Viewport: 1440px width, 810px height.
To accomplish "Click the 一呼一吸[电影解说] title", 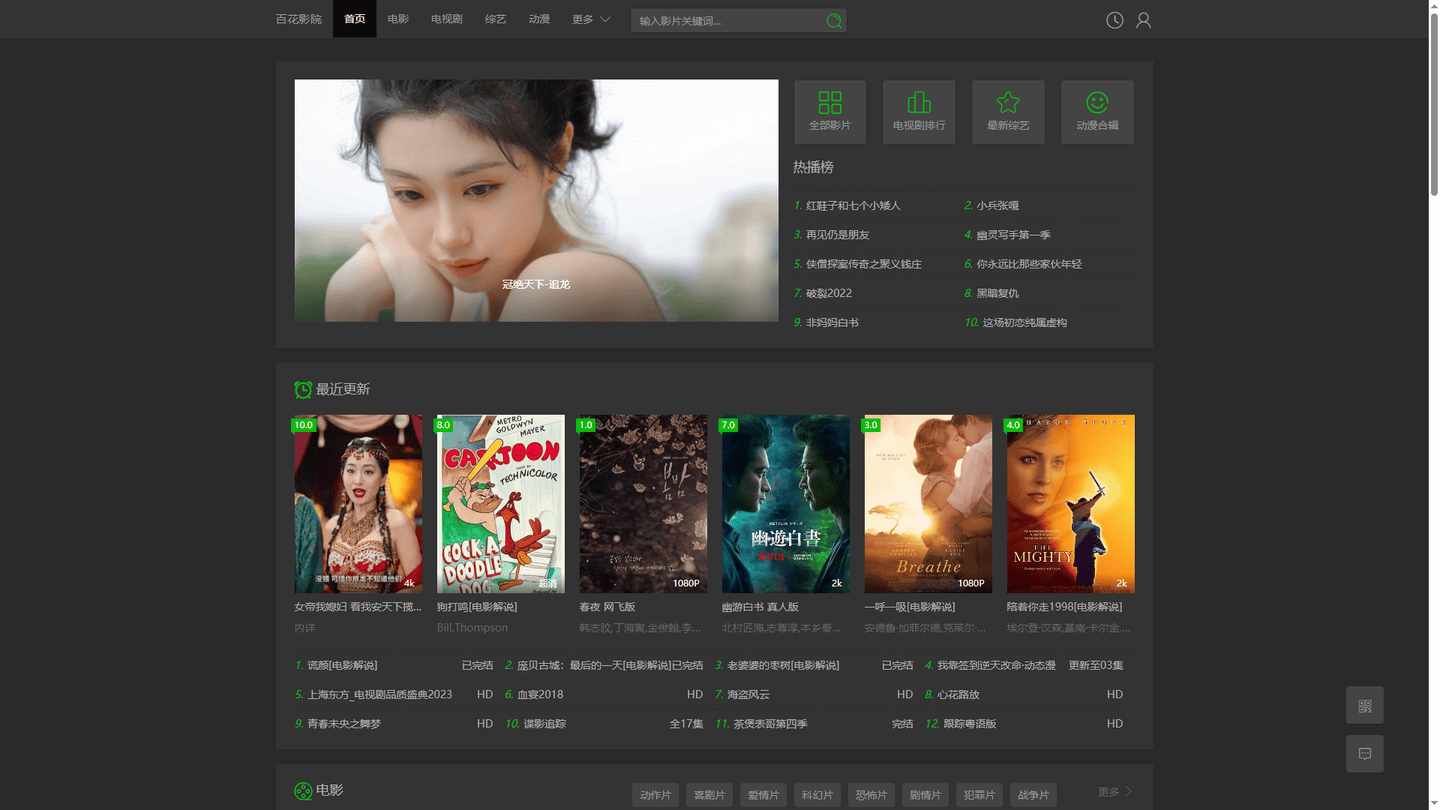I will tap(910, 607).
